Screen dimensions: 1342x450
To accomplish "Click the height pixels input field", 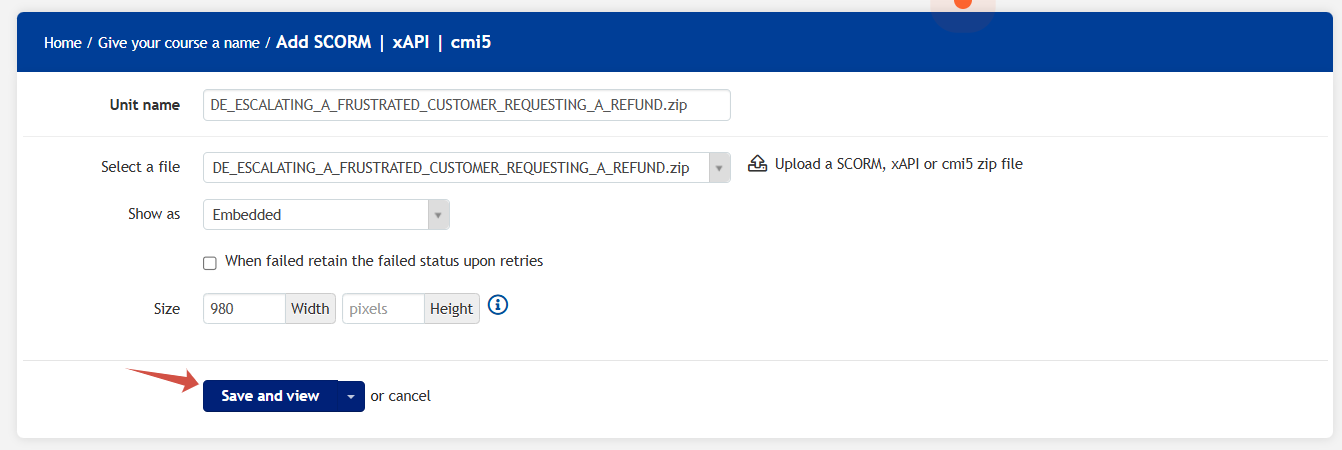I will click(383, 309).
